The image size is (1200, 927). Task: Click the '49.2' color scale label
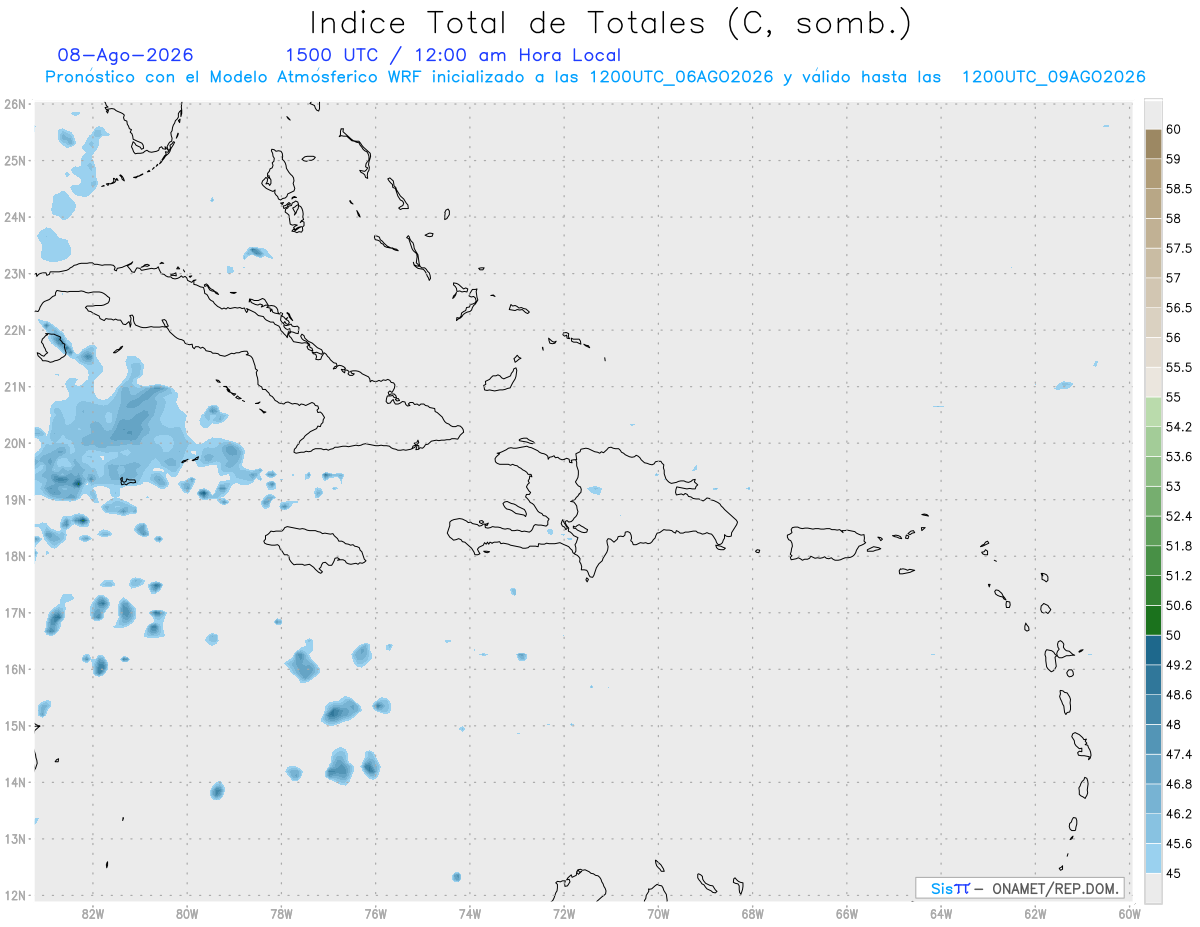tap(1180, 665)
